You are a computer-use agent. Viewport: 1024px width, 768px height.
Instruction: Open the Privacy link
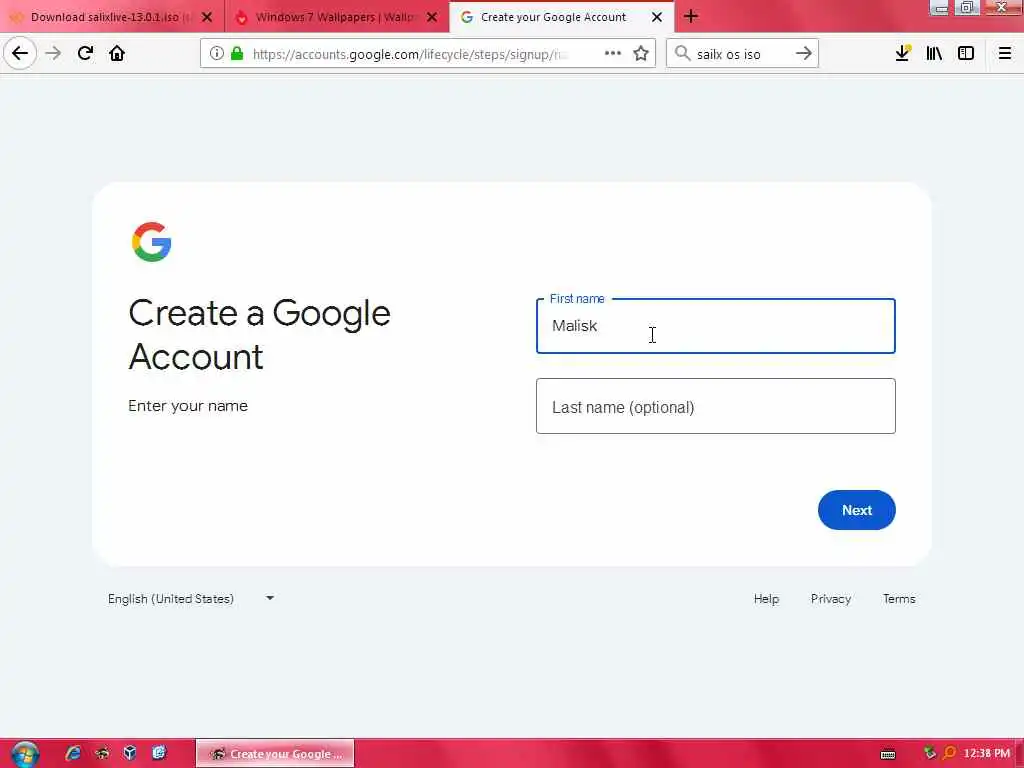831,599
